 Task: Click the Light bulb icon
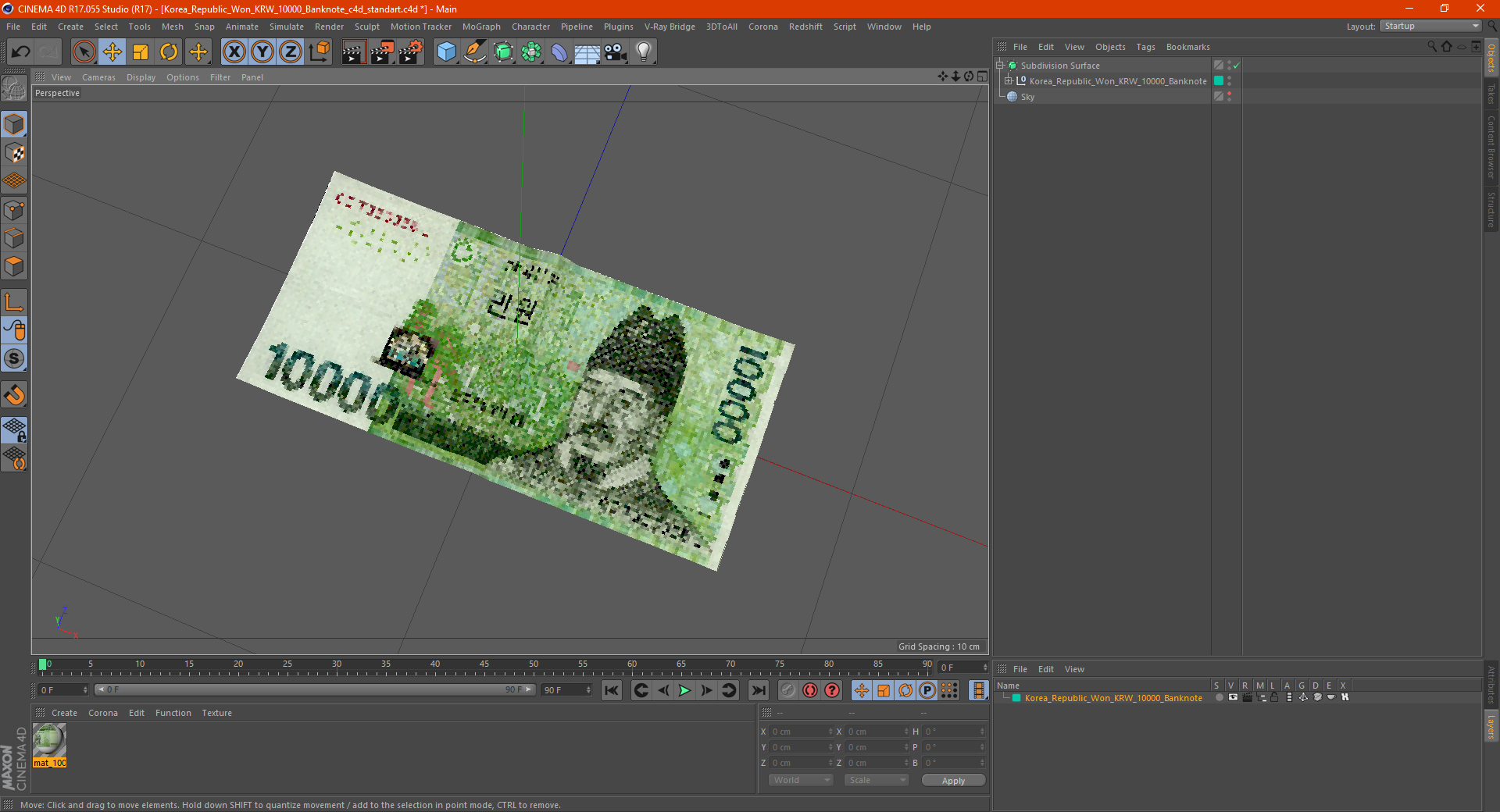point(644,52)
